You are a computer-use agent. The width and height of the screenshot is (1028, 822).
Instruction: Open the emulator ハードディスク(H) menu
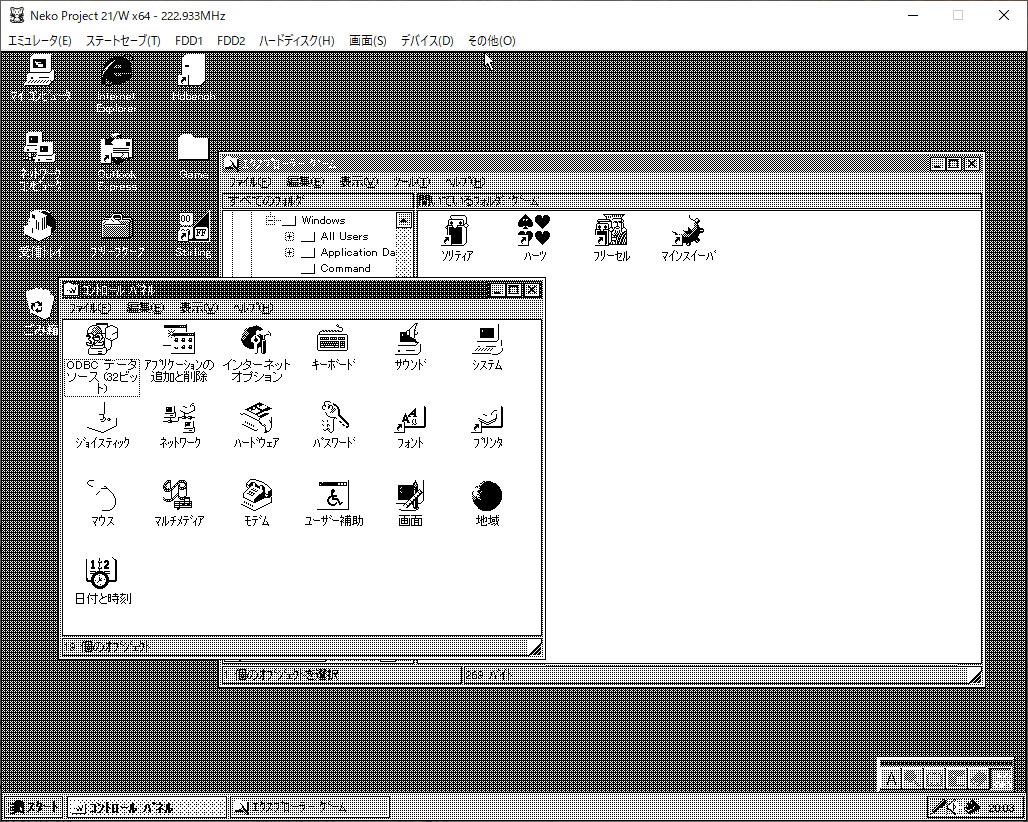click(x=296, y=41)
